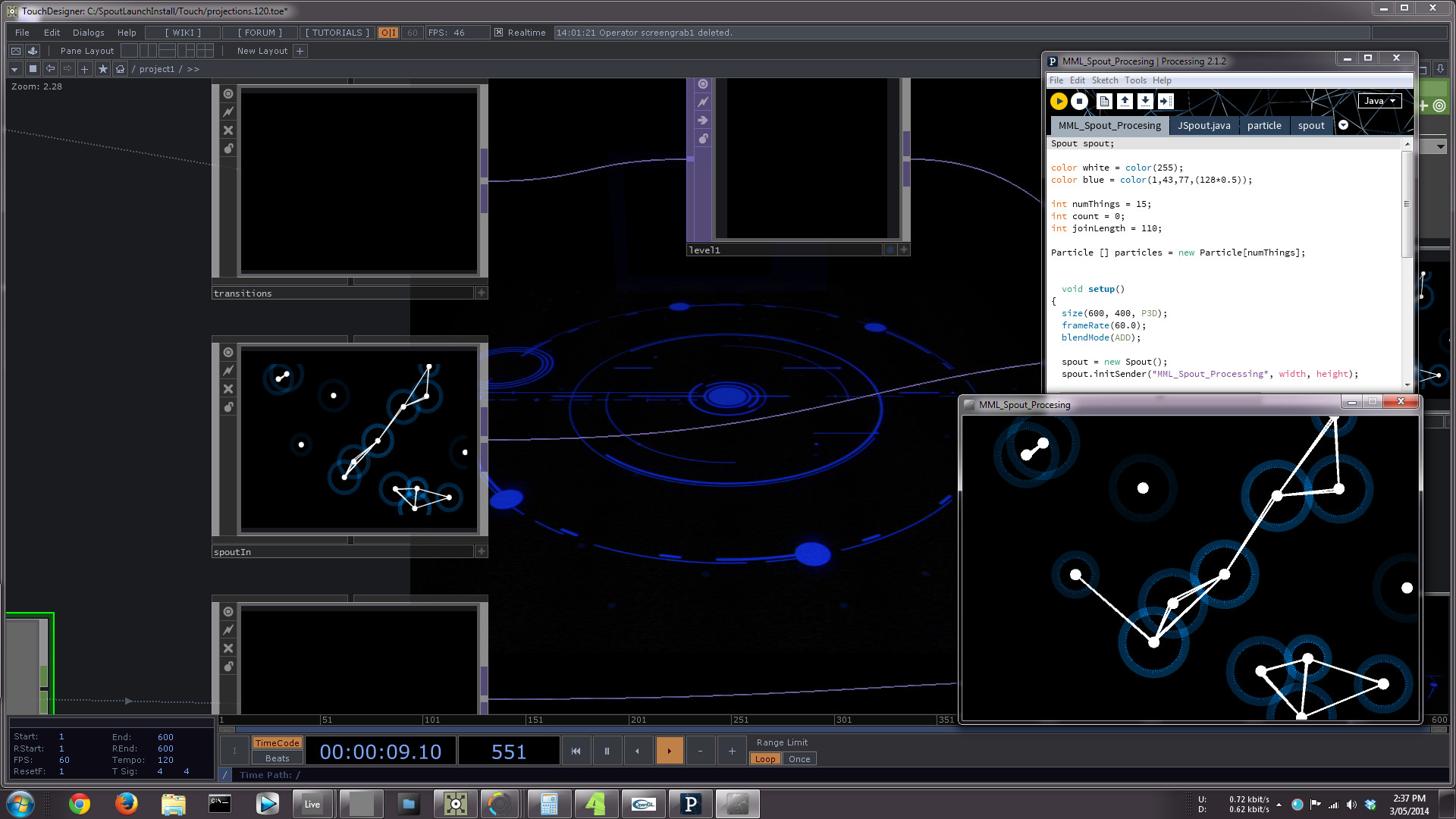Toggle the lock flag on spoutIn node
1456x819 pixels.
pyautogui.click(x=228, y=407)
